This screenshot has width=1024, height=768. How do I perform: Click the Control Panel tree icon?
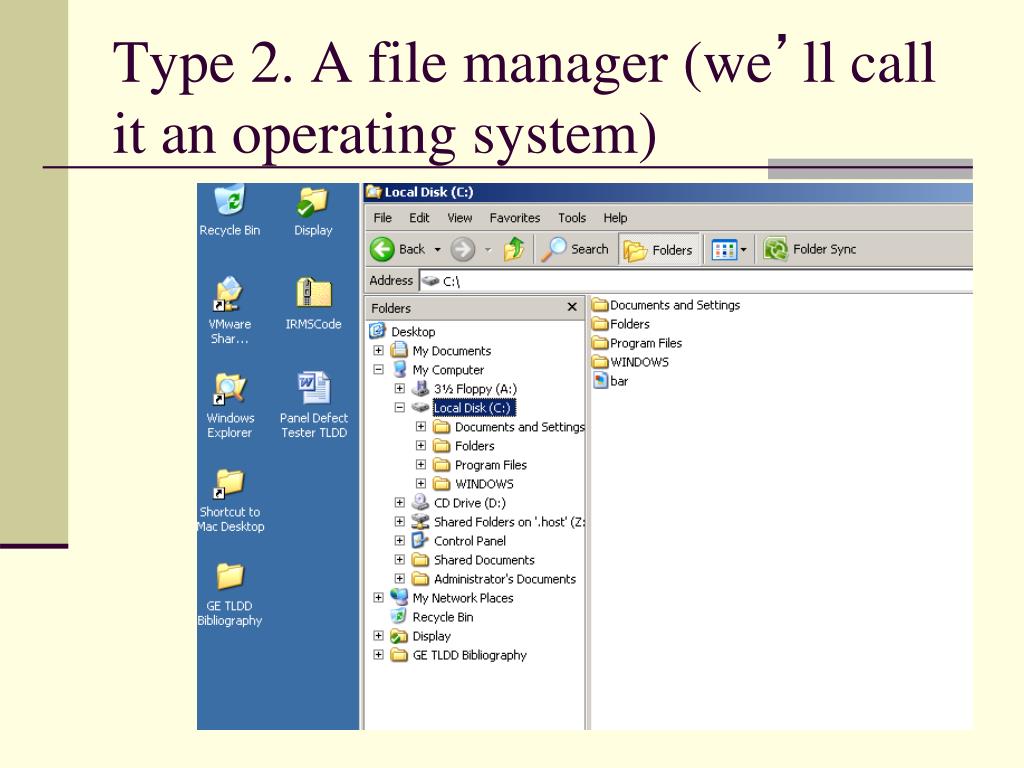[420, 541]
